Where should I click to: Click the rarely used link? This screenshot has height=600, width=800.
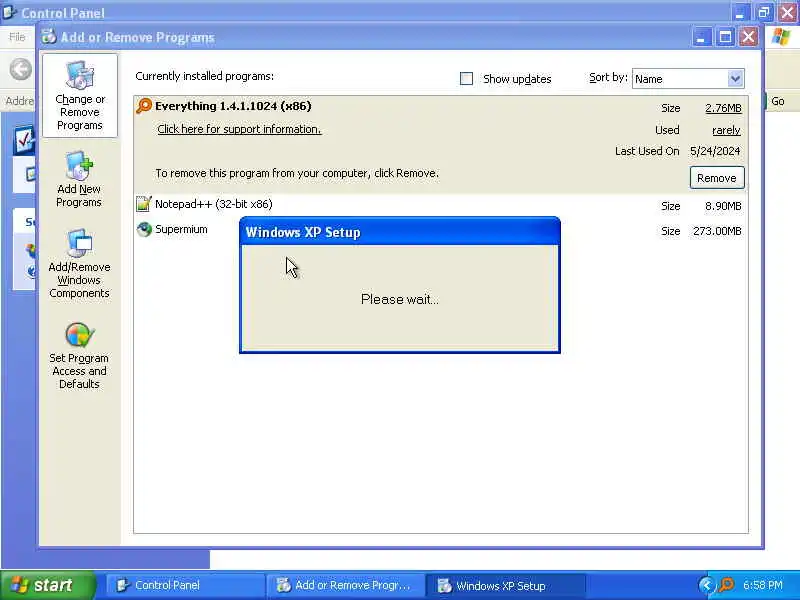726,130
